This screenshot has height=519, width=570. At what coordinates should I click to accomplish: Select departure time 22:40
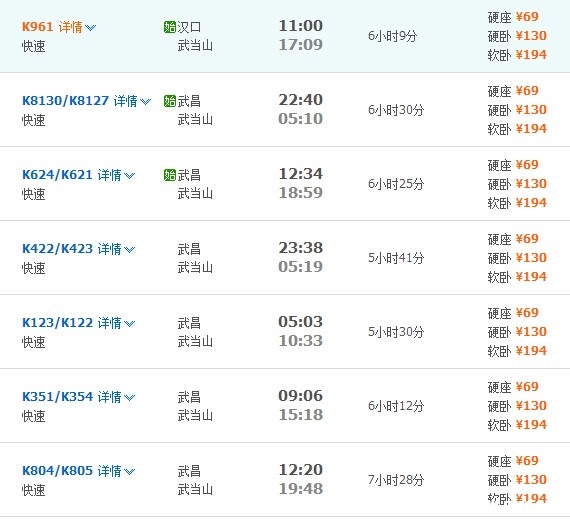click(x=301, y=100)
